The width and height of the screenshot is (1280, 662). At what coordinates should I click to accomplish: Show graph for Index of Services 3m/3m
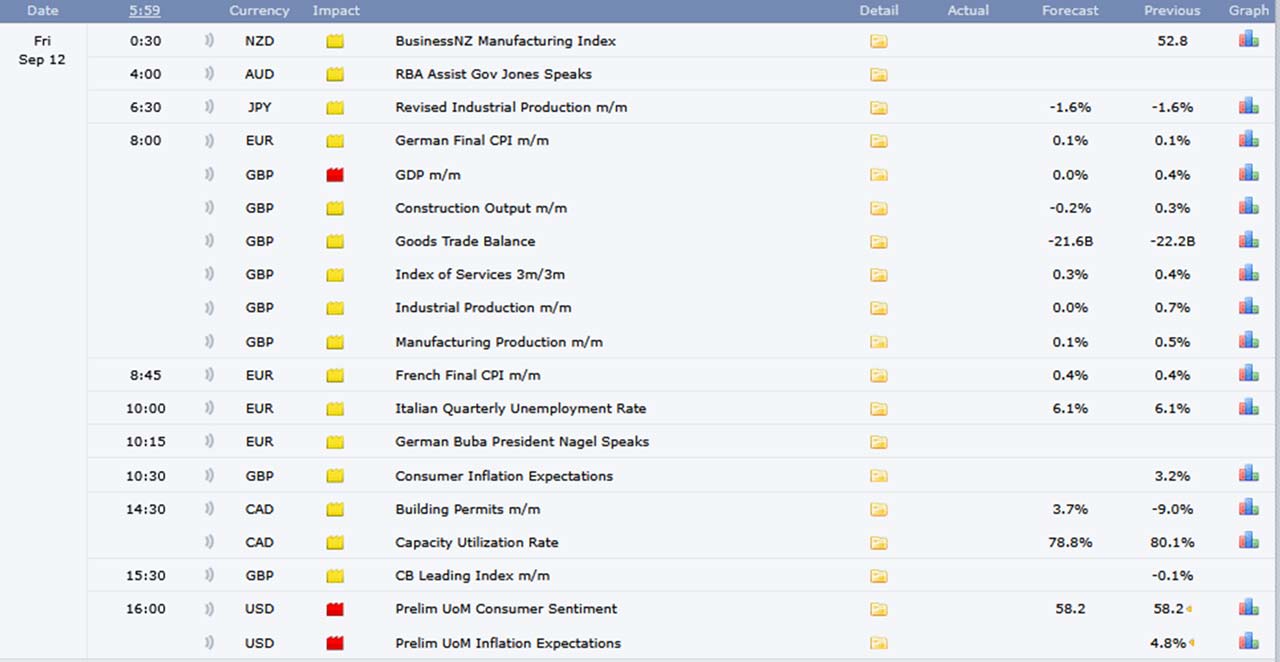[1248, 273]
